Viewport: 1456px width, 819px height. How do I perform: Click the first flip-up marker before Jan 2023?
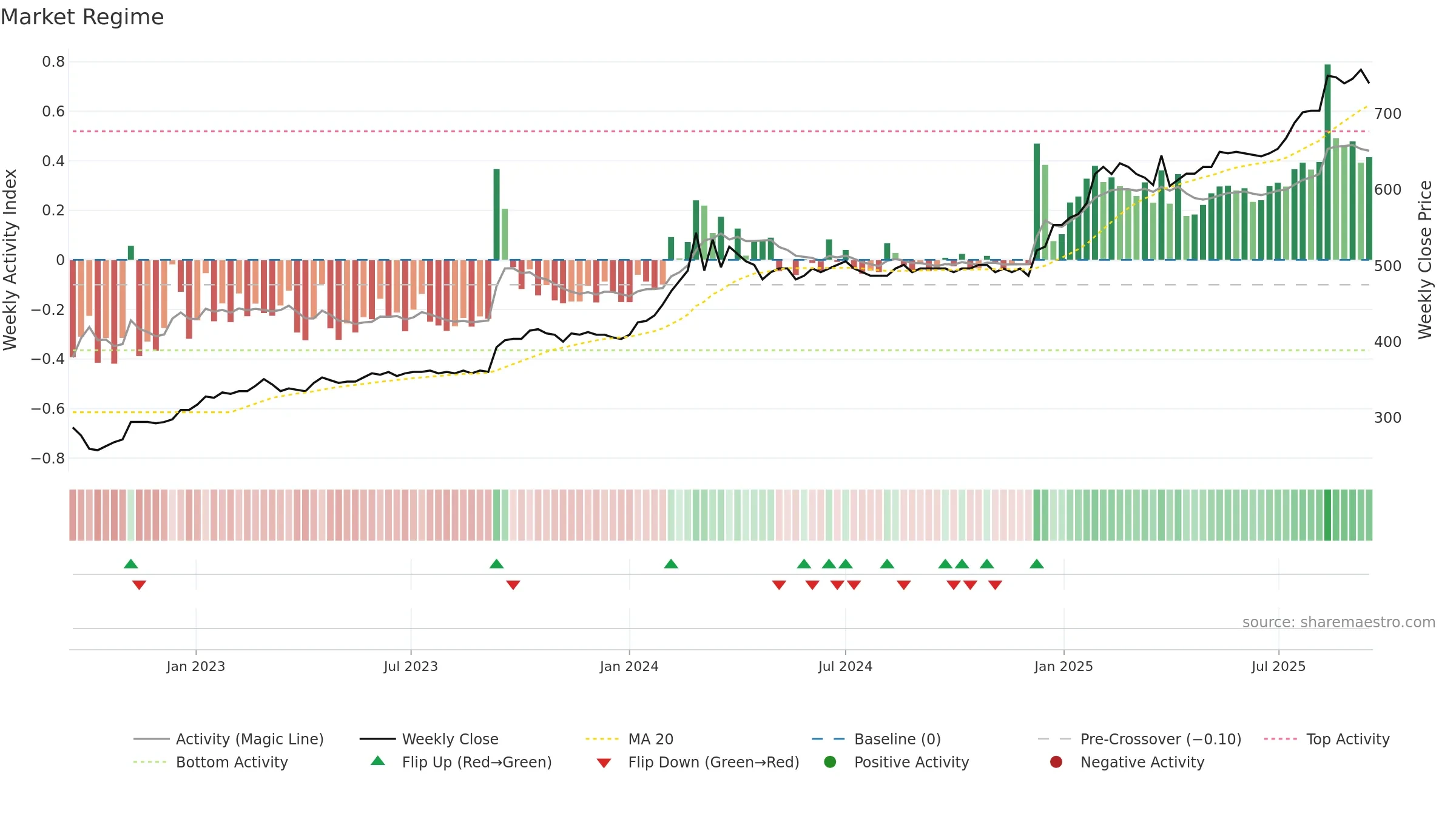point(131,564)
